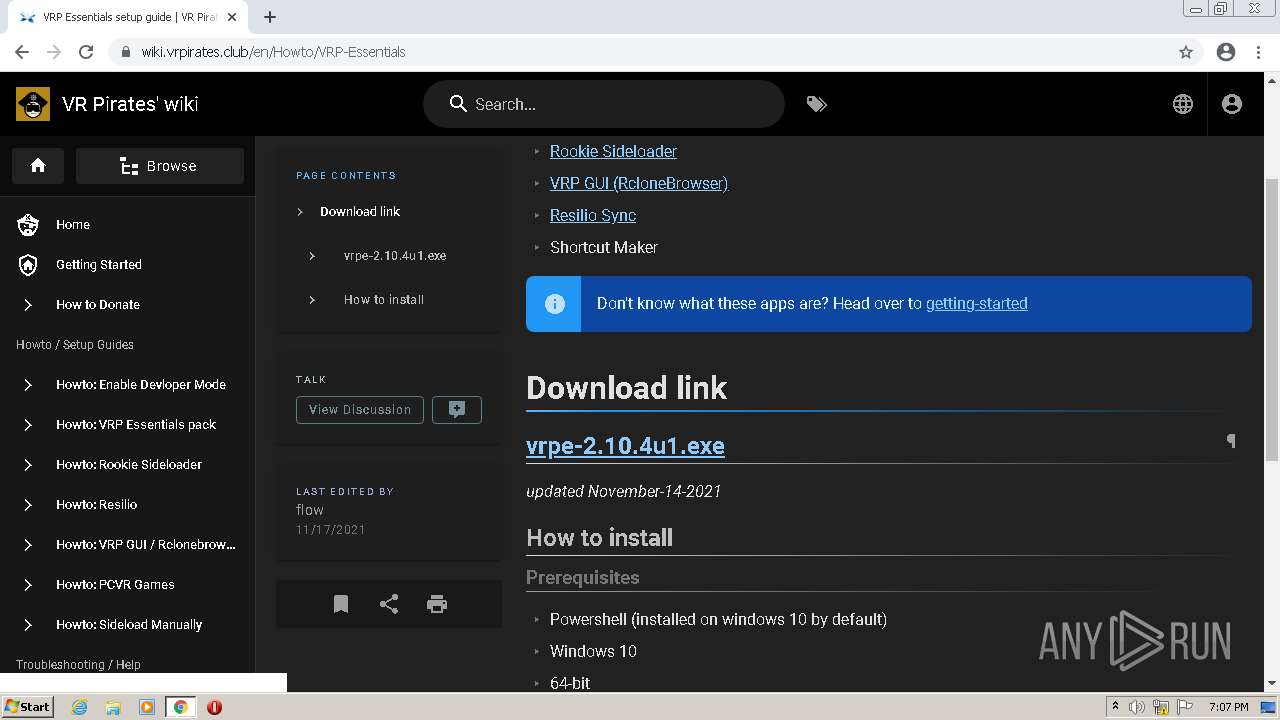This screenshot has width=1280, height=720.
Task: Click the info icon in the blue notice
Action: click(555, 304)
